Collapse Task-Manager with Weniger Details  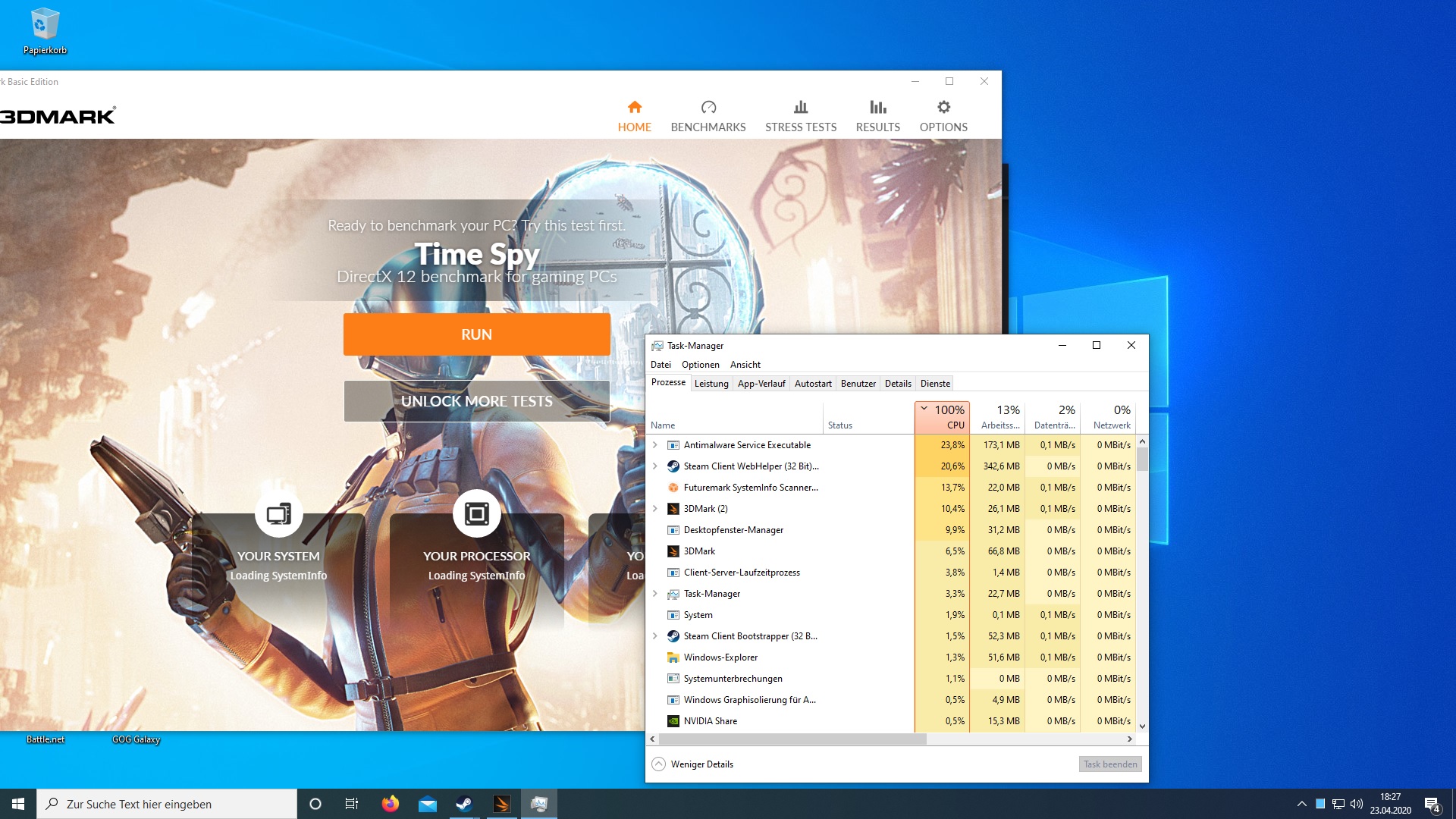tap(692, 764)
